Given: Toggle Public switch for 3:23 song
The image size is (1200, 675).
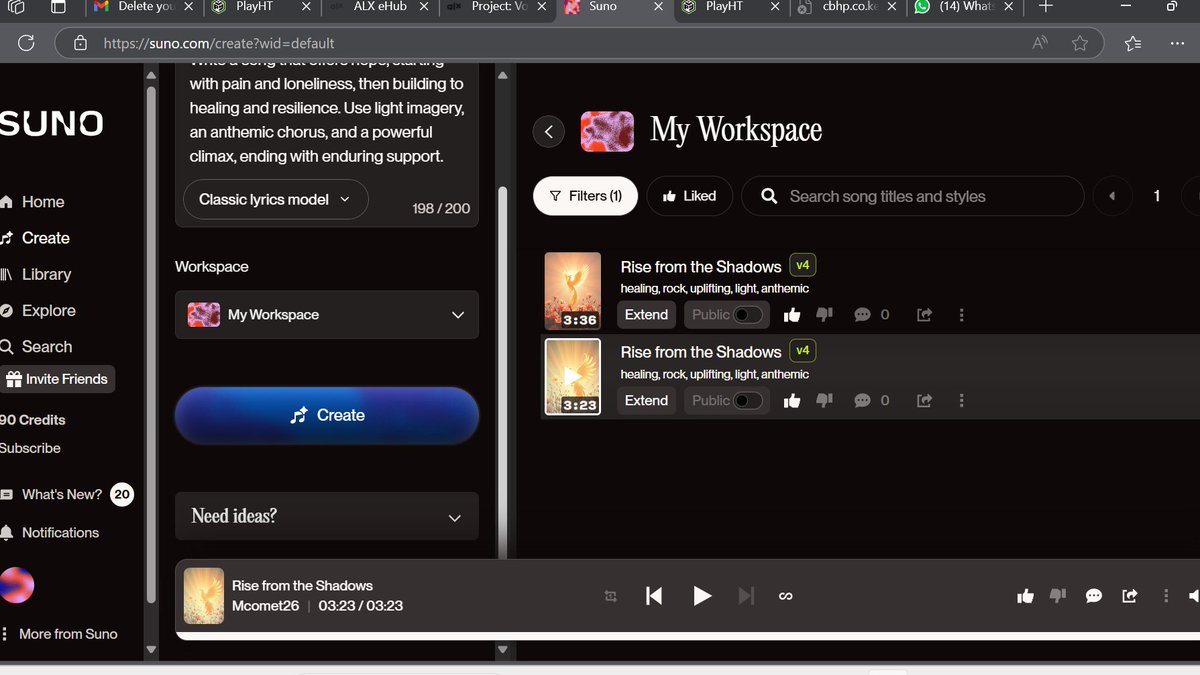Looking at the screenshot, I should pos(747,401).
